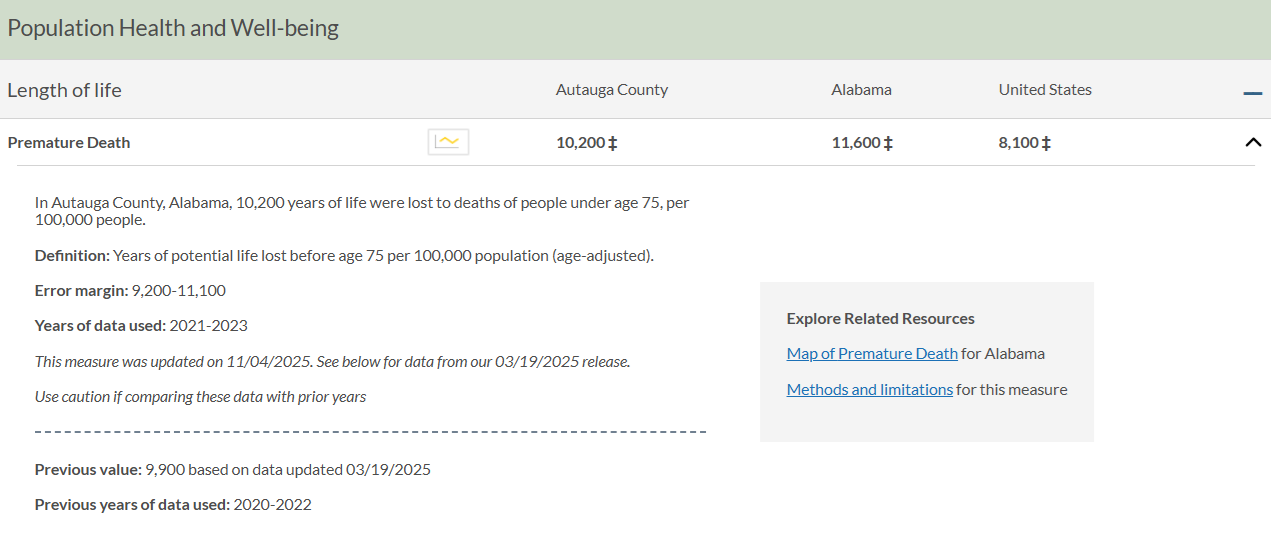Select the Autauga County column header
Image resolution: width=1271 pixels, height=543 pixels.
click(x=611, y=90)
